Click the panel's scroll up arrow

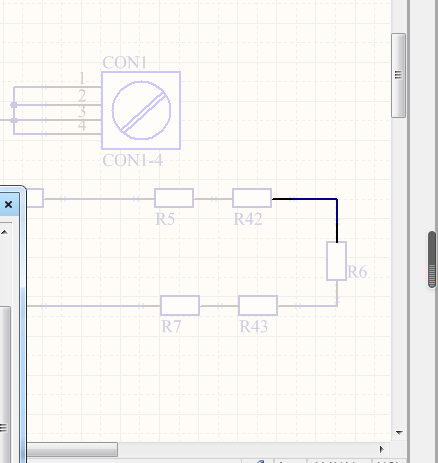click(5, 232)
